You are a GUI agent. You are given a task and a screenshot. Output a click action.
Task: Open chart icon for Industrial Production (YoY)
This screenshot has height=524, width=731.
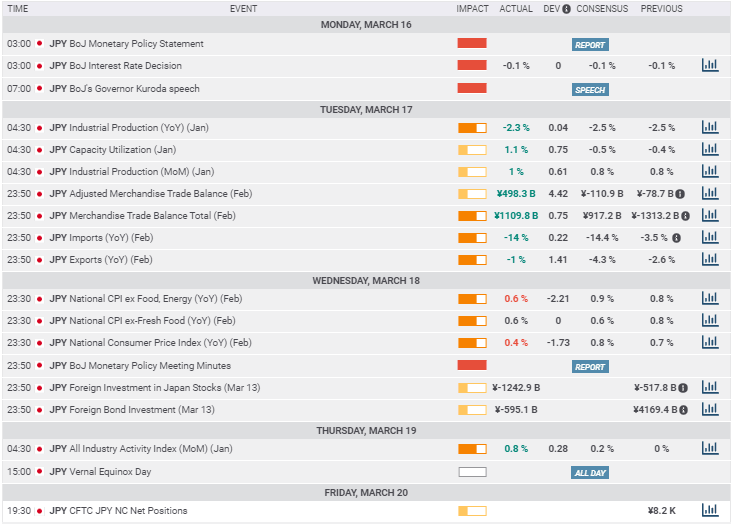click(709, 128)
